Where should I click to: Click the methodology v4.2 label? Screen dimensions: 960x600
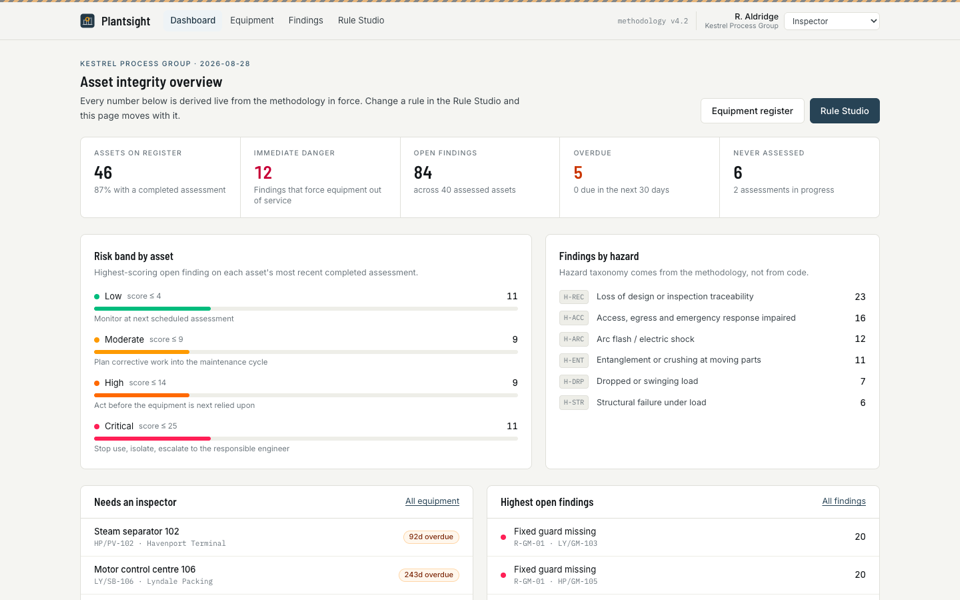click(x=653, y=21)
